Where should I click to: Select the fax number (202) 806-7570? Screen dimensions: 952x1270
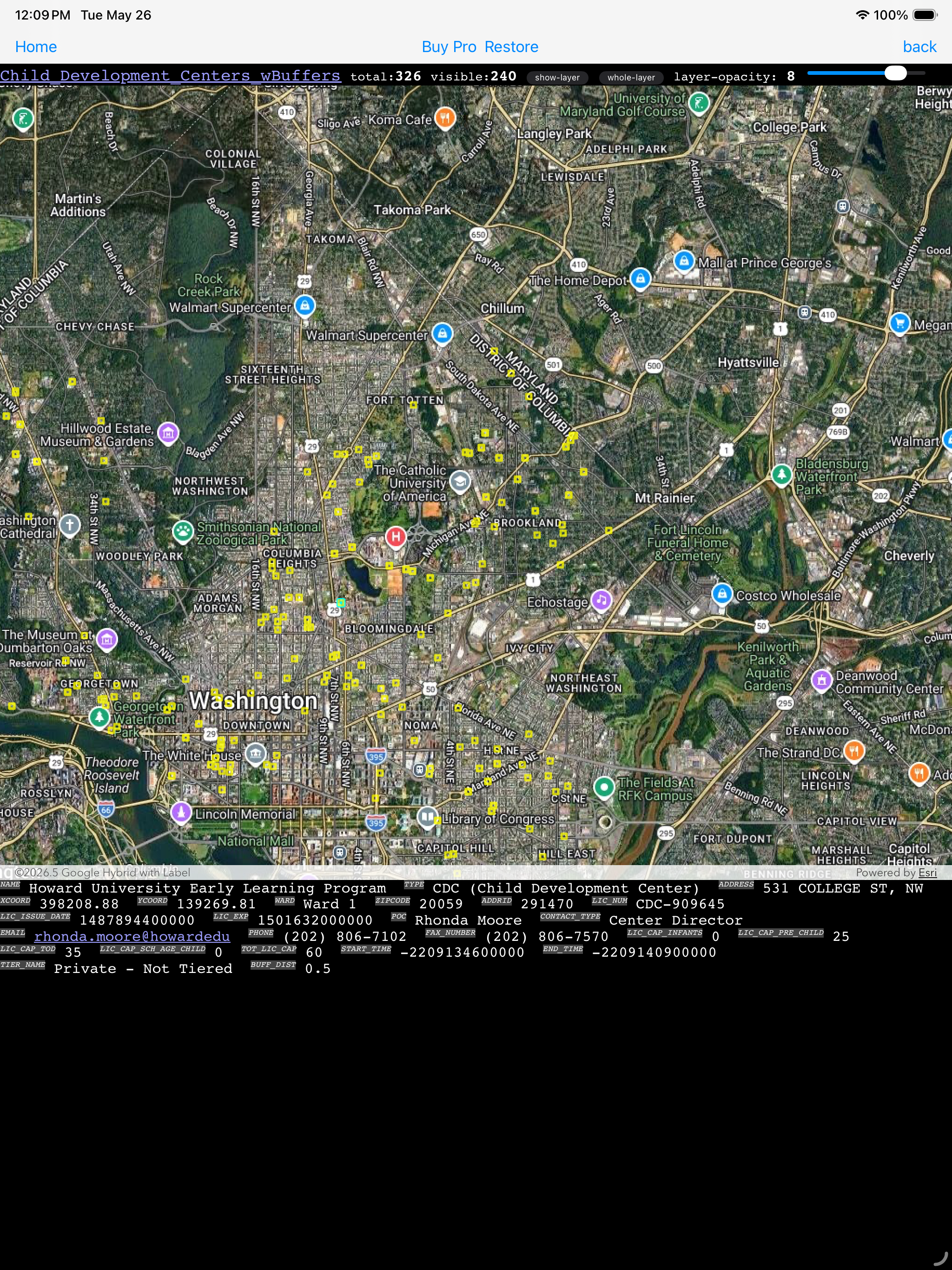pyautogui.click(x=547, y=936)
